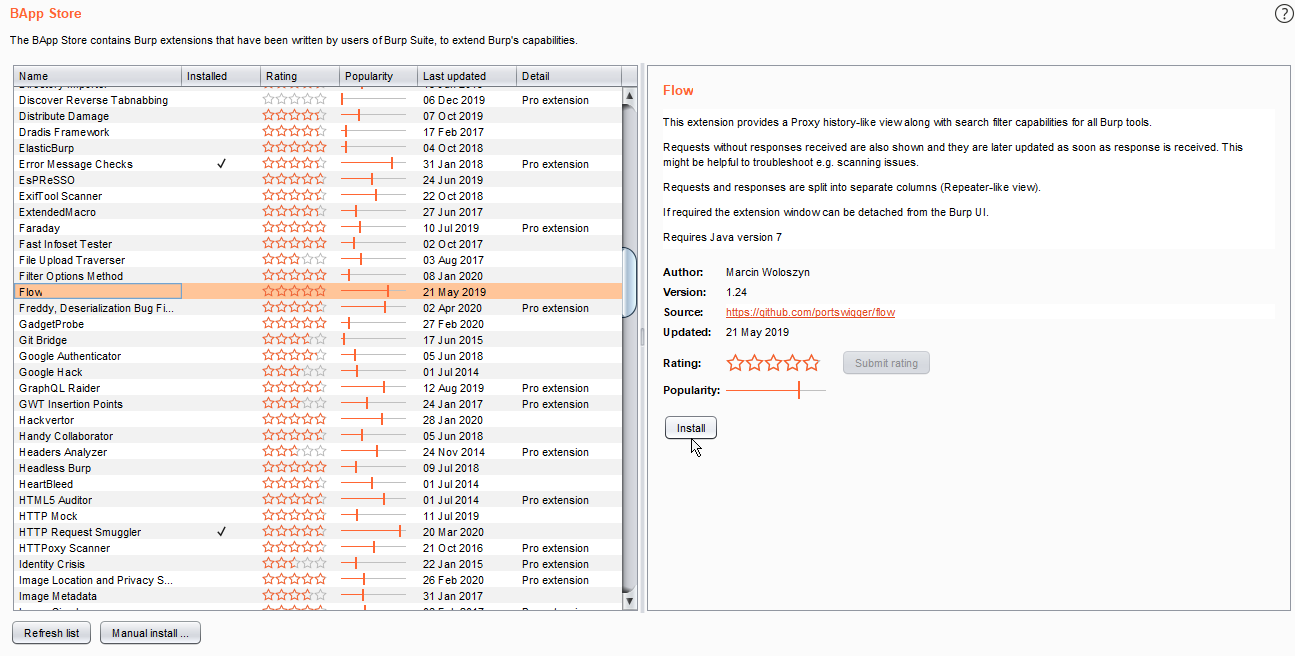Viewport: 1295px width, 656px height.
Task: Select the Handy Collaborator extension
Action: tap(66, 436)
